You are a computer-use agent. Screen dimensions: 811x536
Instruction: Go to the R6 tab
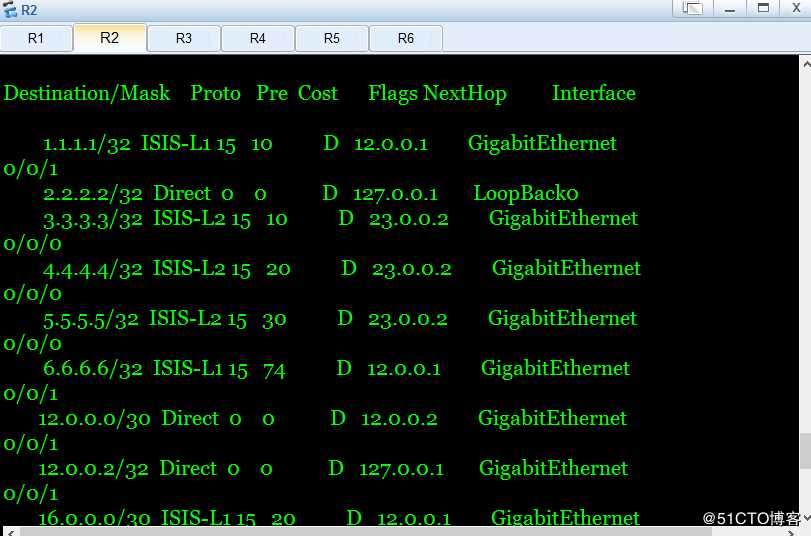point(406,38)
